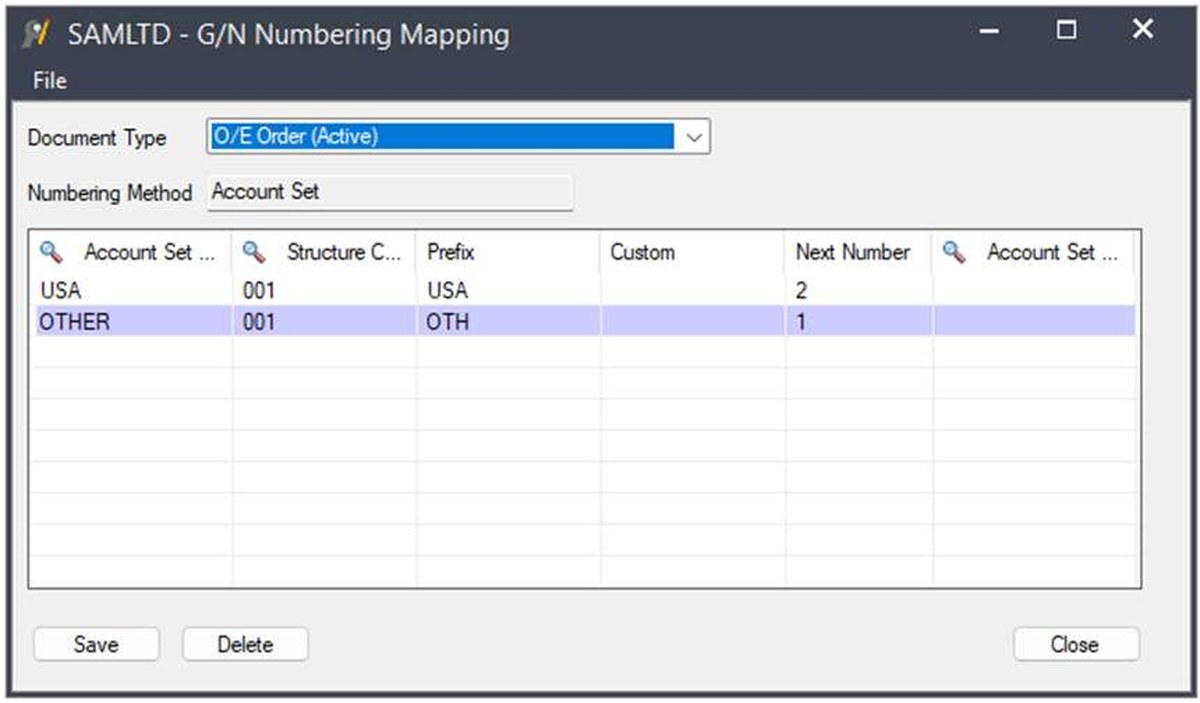The image size is (1200, 703).
Task: Click next number 1 in OTHER row
Action: 859,321
